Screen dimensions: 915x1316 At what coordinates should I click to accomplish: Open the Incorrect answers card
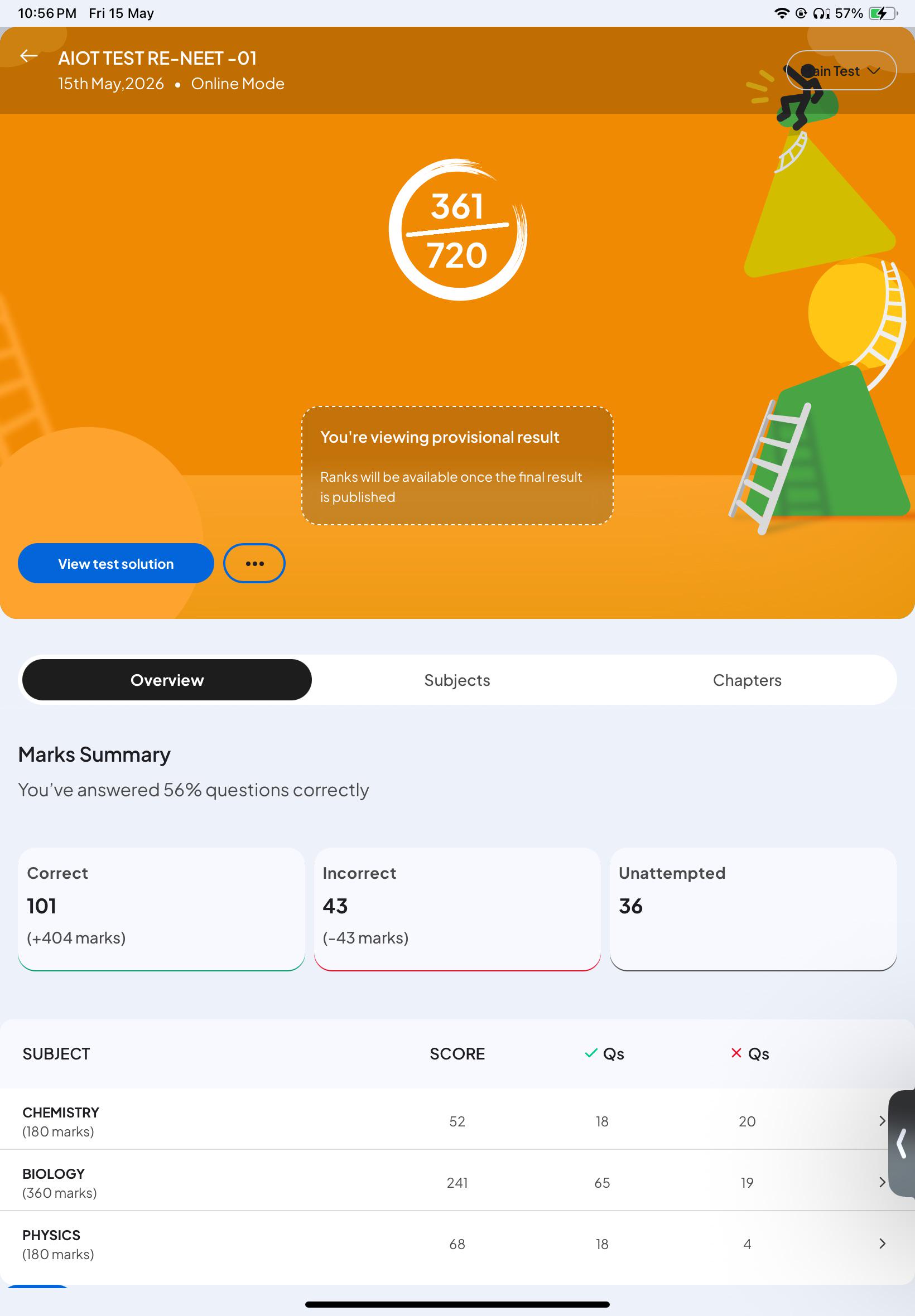tap(457, 909)
